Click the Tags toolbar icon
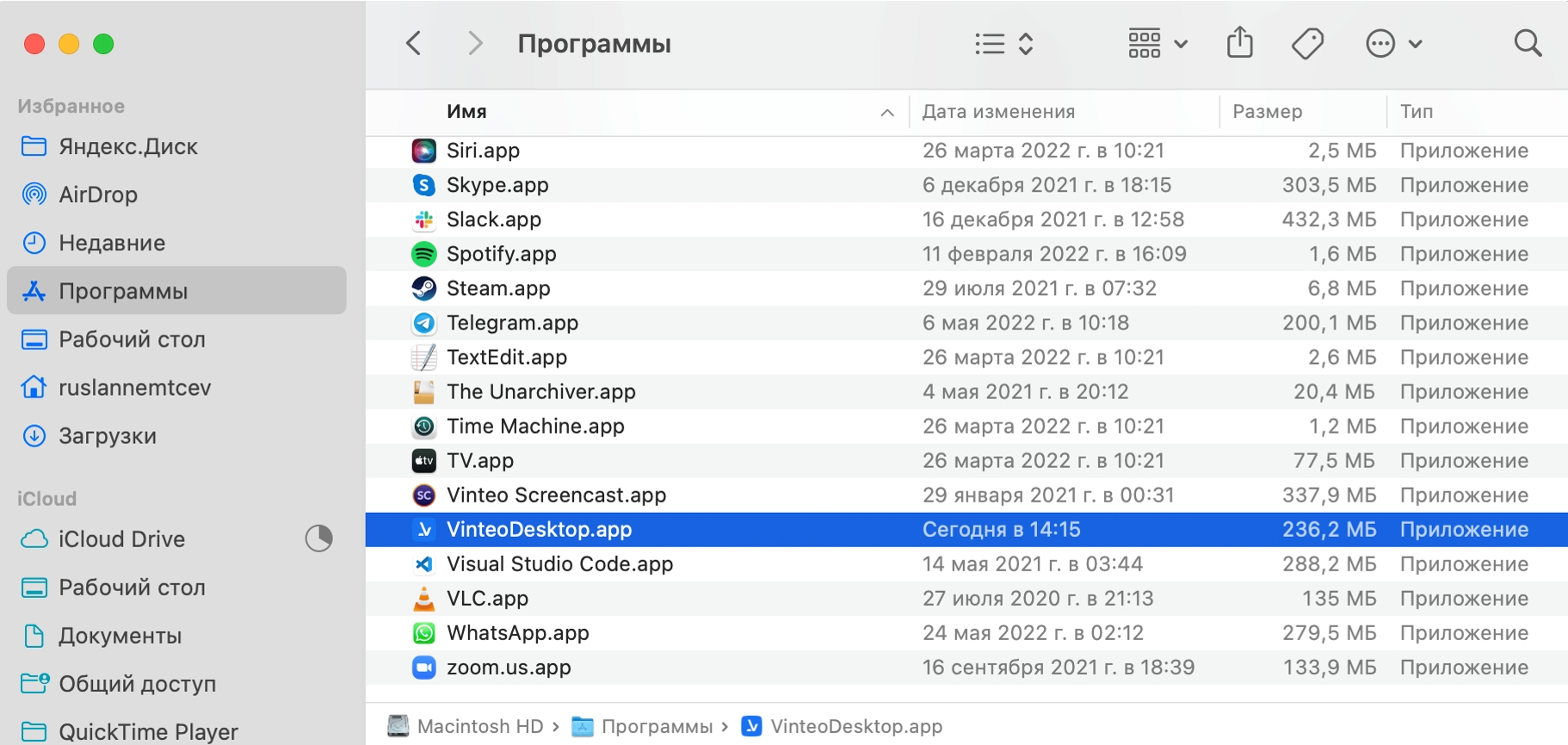Viewport: 1568px width, 745px height. (x=1307, y=43)
